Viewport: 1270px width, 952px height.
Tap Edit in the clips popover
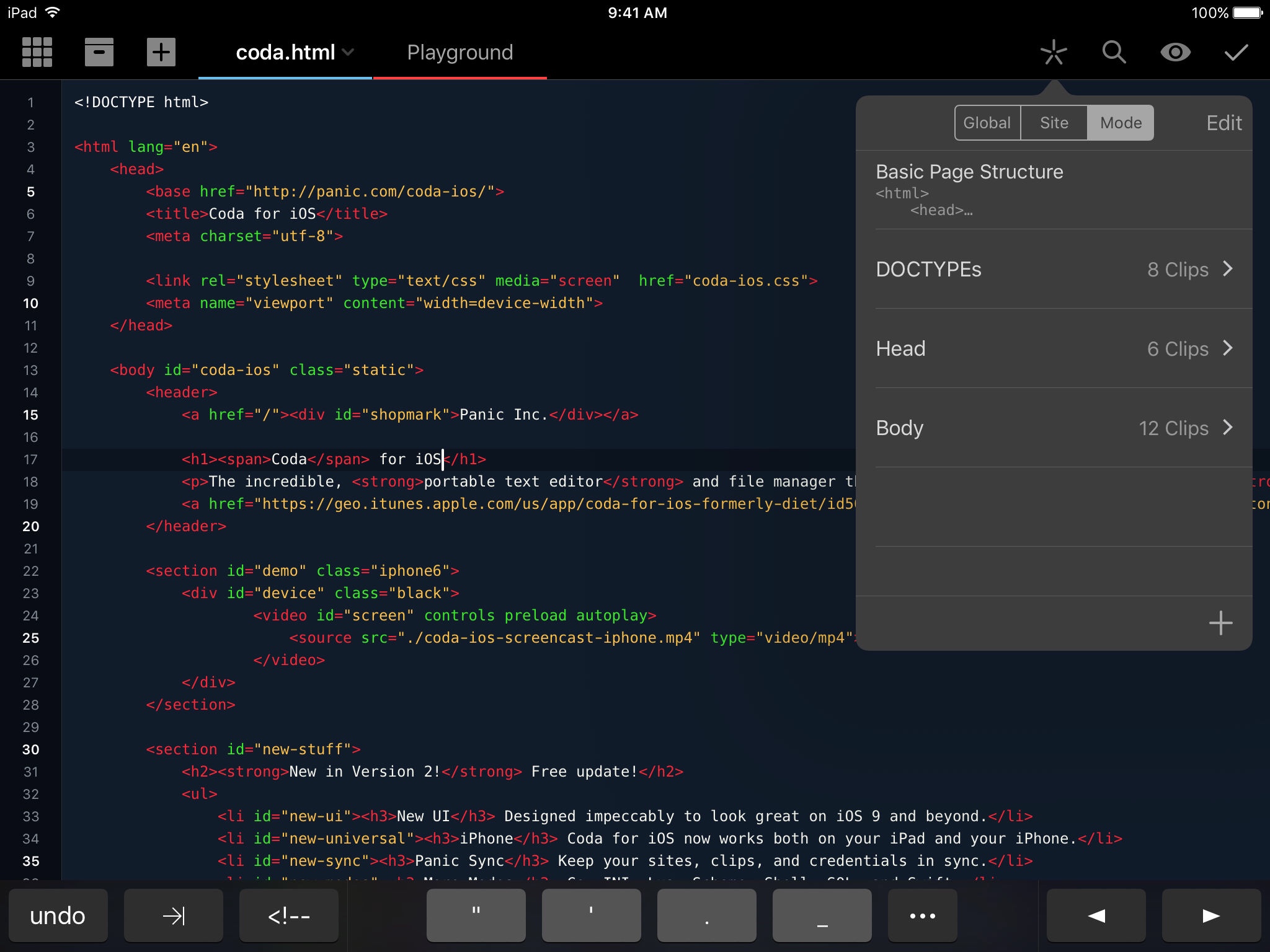(x=1223, y=123)
